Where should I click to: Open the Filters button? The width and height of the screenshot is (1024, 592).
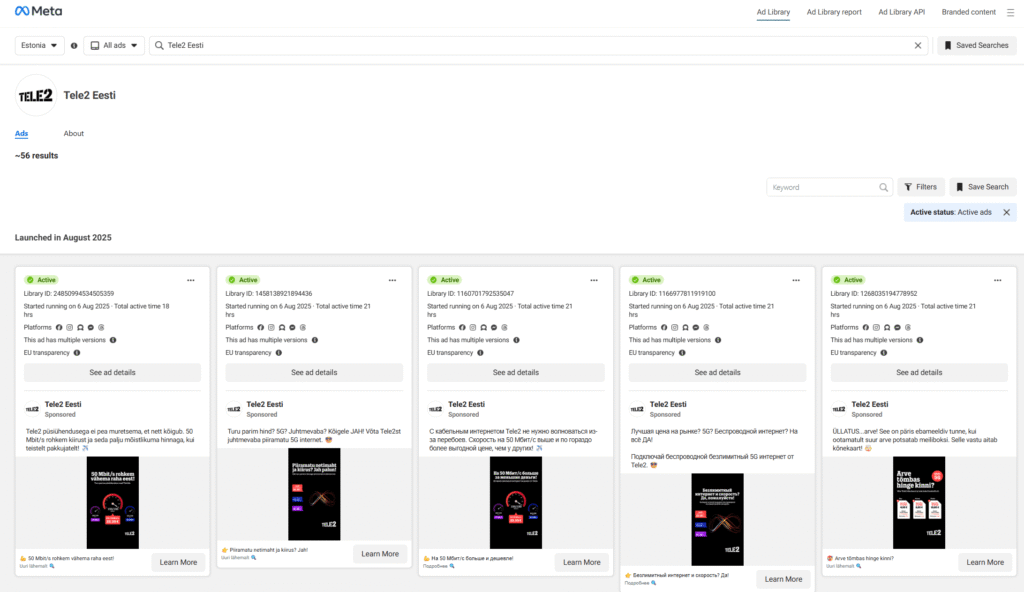click(x=921, y=187)
